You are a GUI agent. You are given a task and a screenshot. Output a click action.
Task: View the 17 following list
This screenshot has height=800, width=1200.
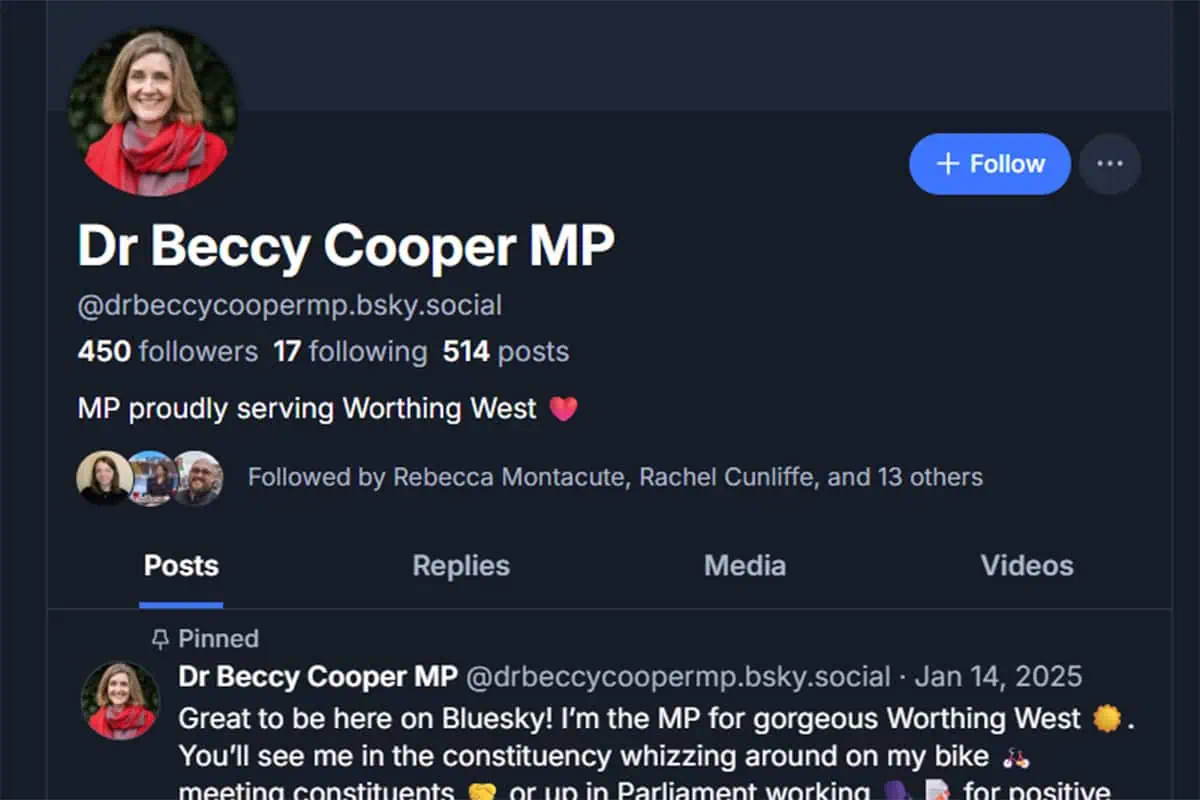pos(350,352)
